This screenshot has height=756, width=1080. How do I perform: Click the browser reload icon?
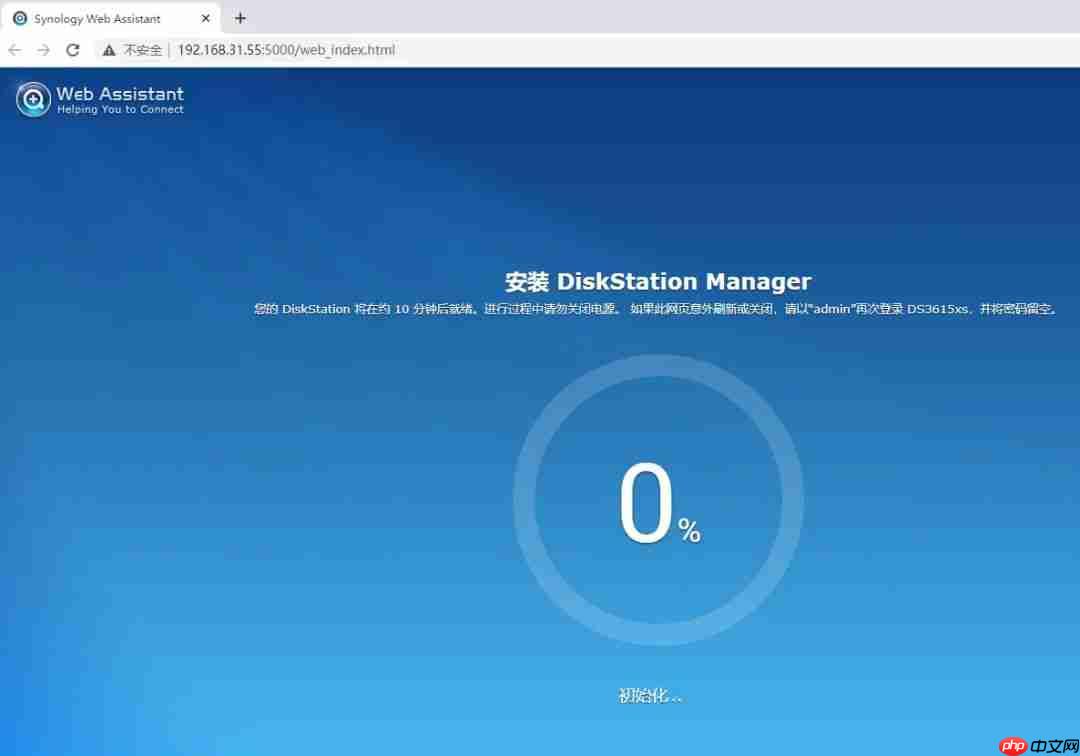tap(72, 49)
